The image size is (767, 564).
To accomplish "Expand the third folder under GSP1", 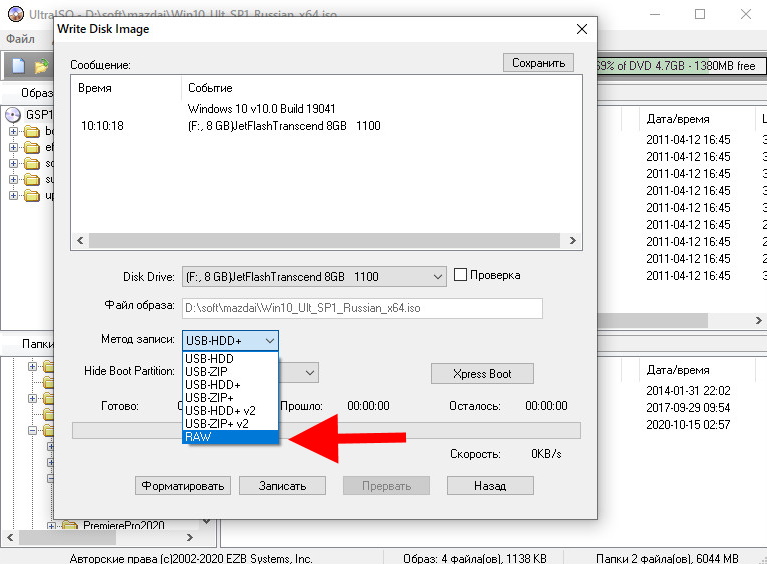I will coord(14,163).
